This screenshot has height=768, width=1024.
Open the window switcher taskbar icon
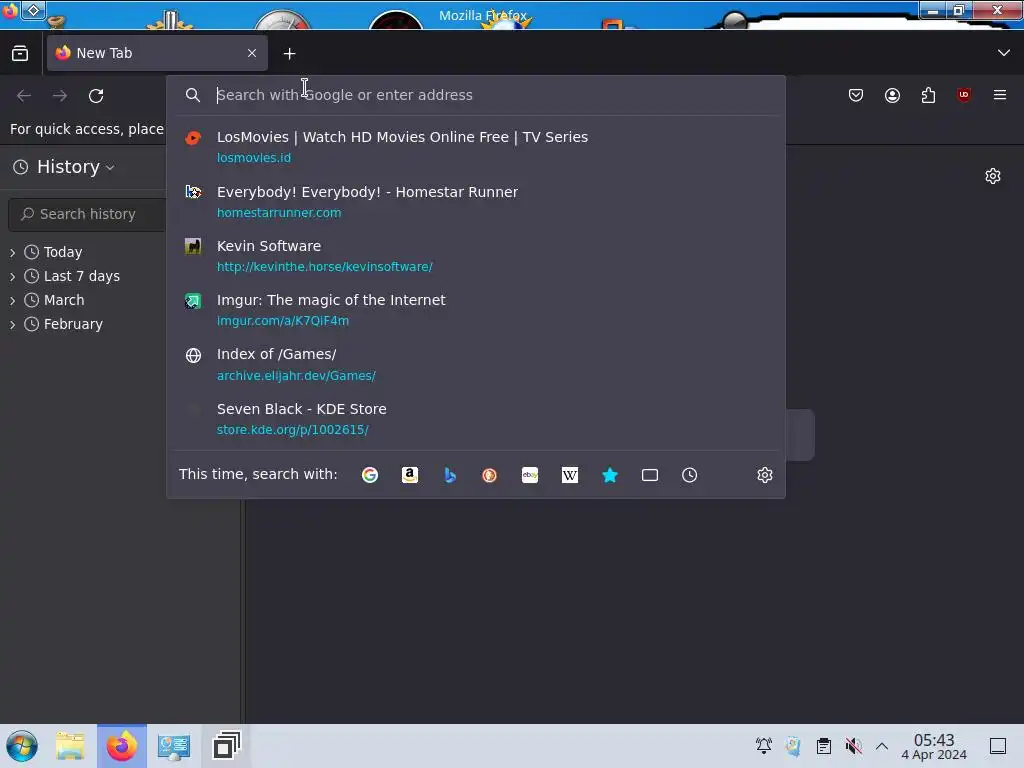tap(227, 746)
